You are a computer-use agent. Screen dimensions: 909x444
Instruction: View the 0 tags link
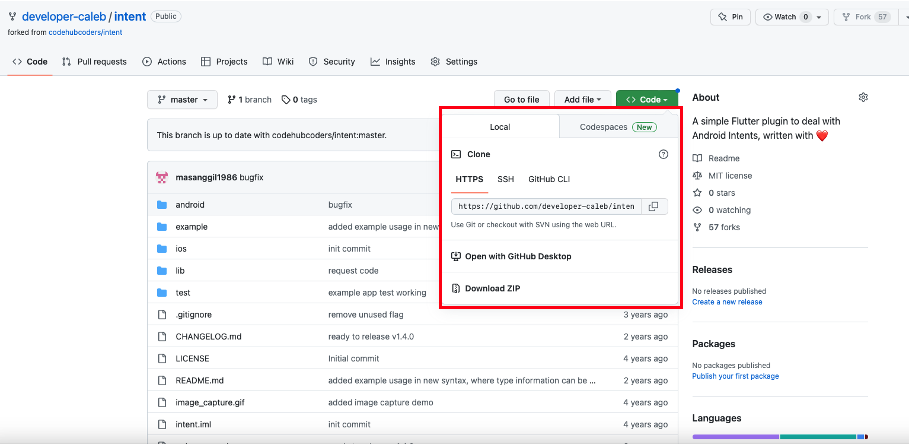pos(299,100)
